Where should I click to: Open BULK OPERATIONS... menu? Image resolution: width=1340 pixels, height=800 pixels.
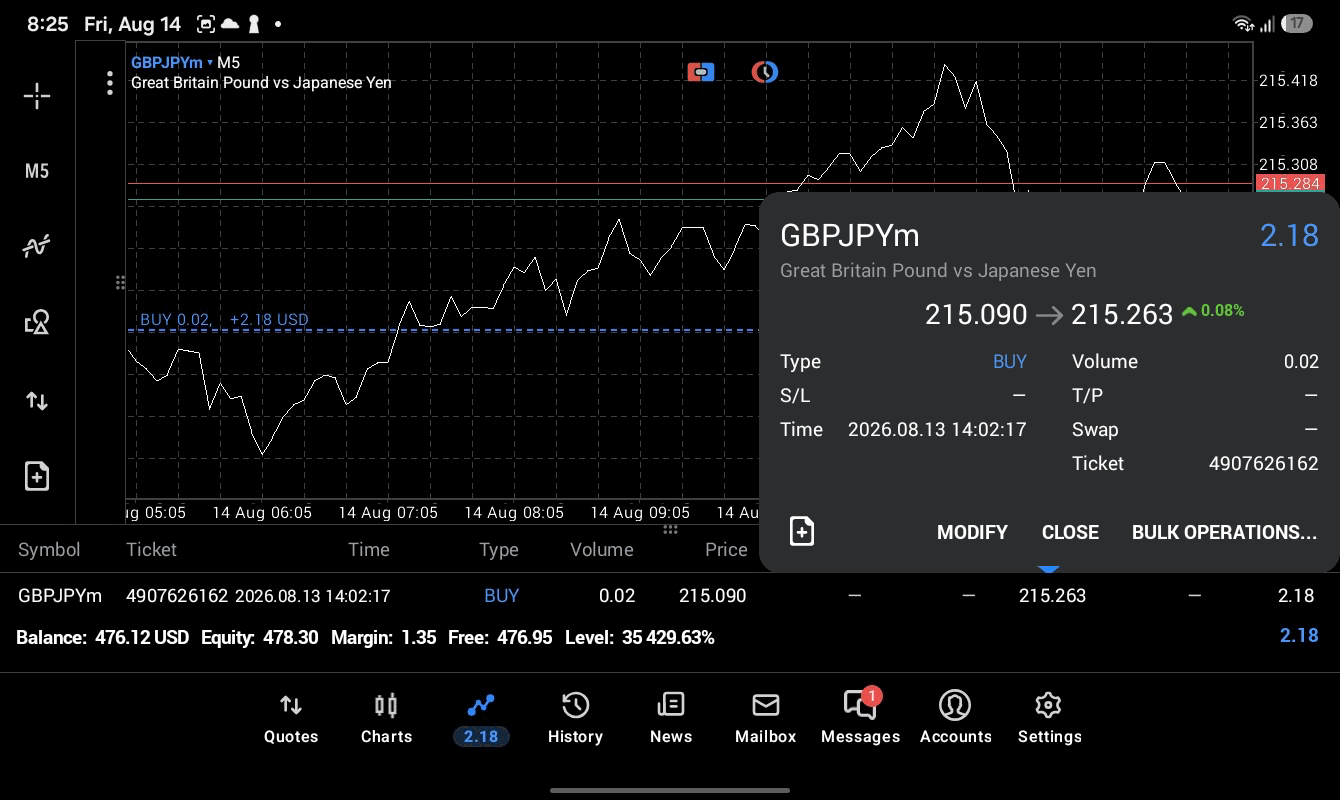coord(1224,532)
